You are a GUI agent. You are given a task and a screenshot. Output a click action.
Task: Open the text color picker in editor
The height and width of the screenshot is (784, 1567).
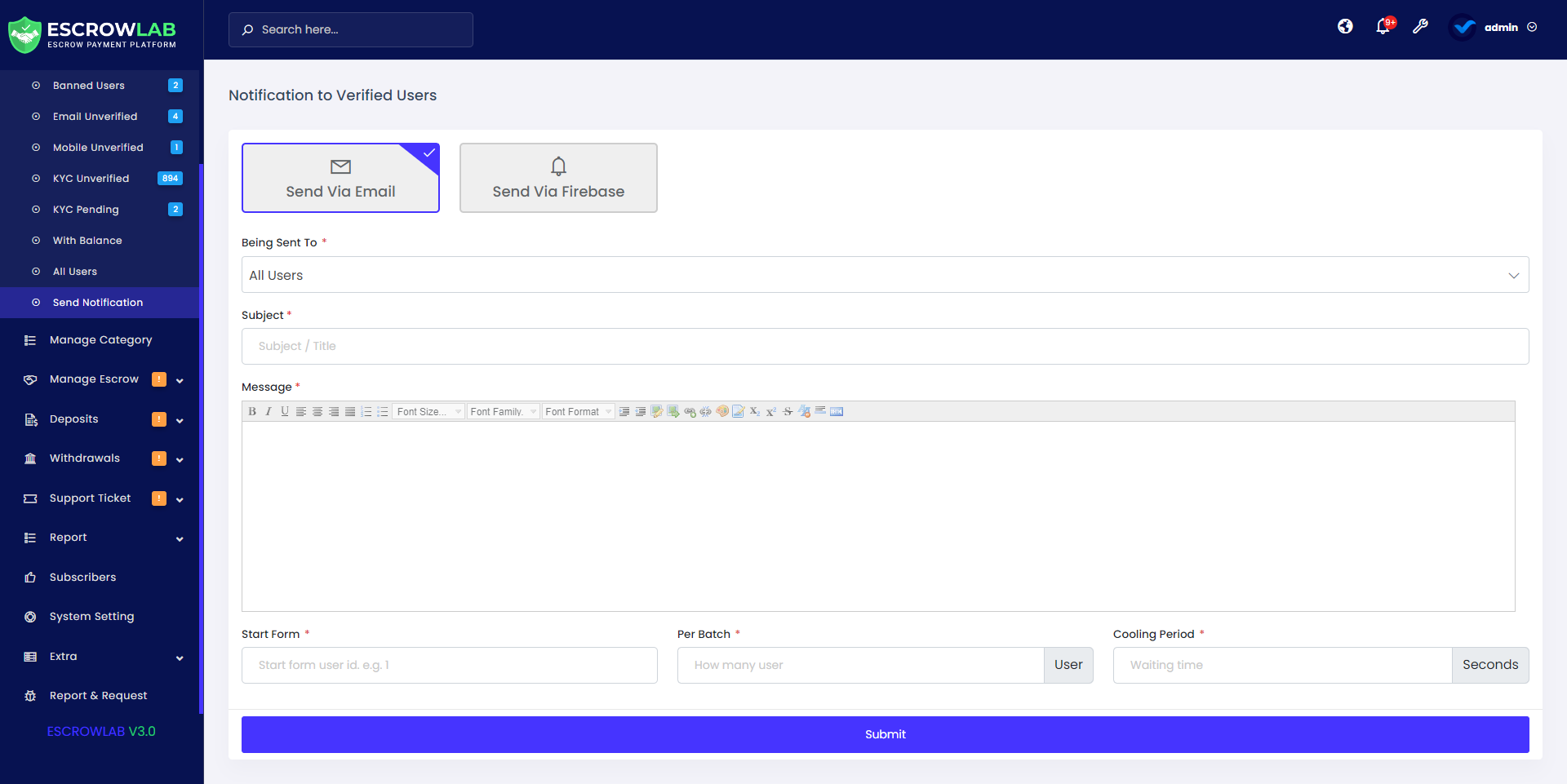pyautogui.click(x=721, y=411)
